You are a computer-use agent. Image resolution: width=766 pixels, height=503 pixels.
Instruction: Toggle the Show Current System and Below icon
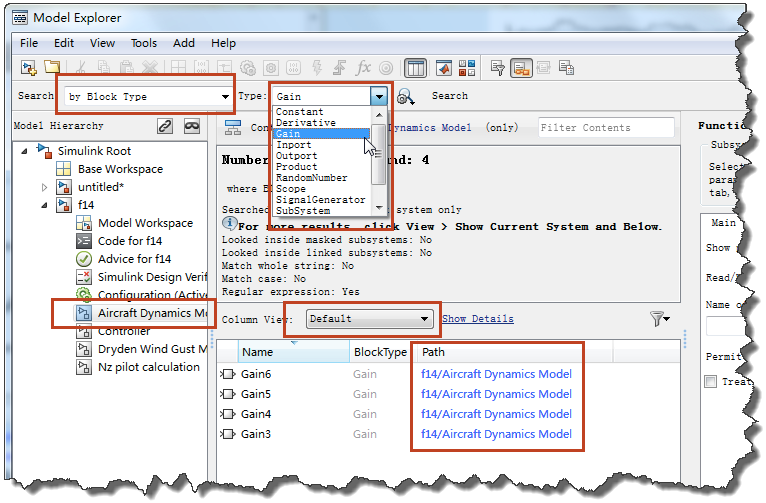(521, 68)
